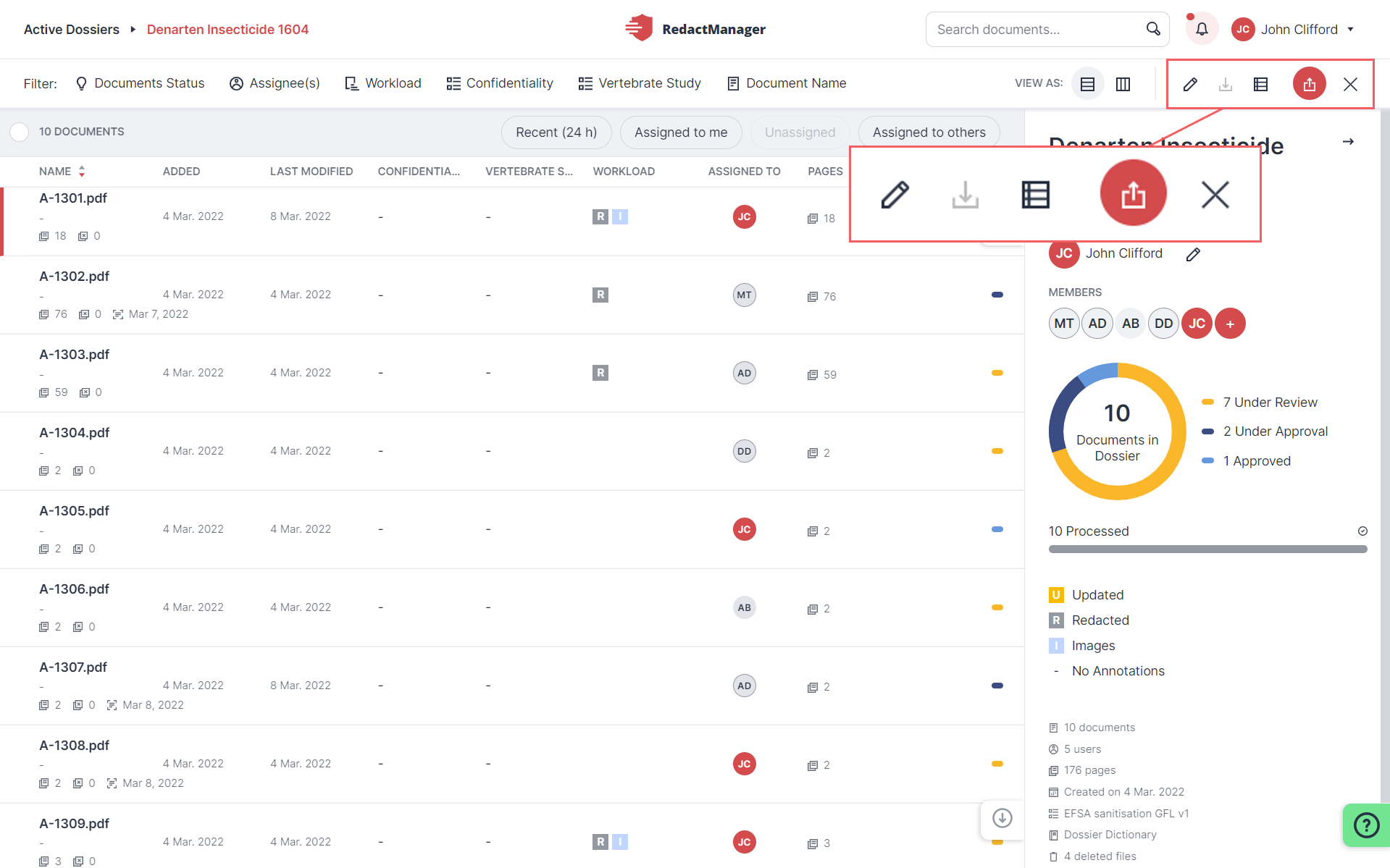Screen dimensions: 1390x868
Task: Toggle the select-all documents circle
Action: pyautogui.click(x=20, y=132)
